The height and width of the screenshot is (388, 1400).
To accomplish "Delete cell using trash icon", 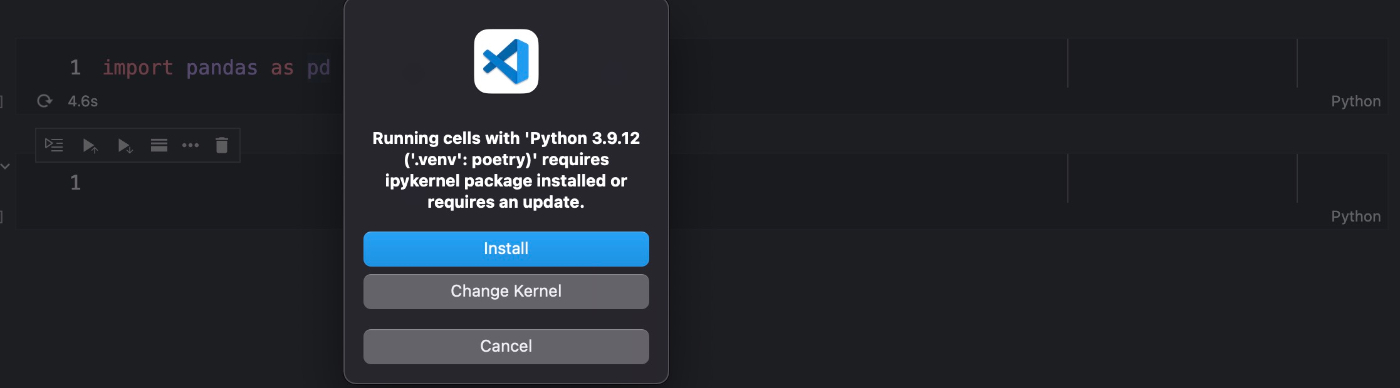I will [x=222, y=146].
